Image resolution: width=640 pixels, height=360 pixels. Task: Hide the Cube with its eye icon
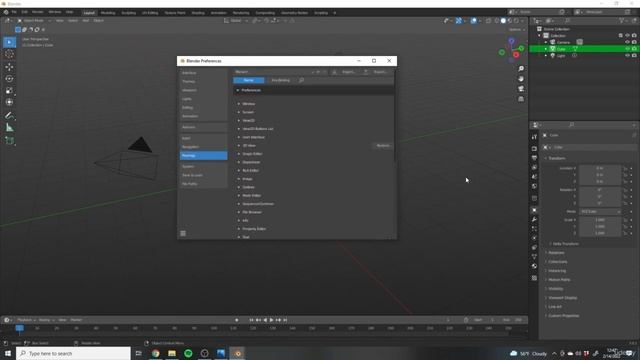point(627,49)
